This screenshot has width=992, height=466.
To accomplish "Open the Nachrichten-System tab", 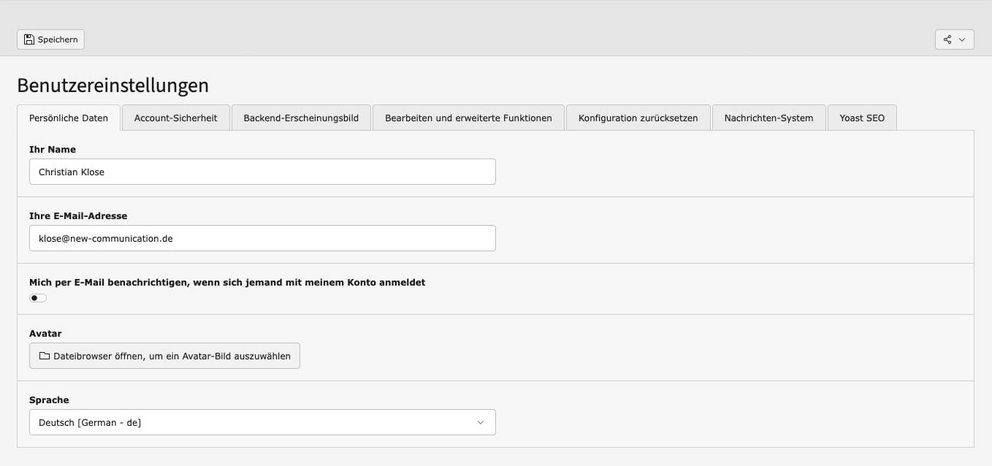I will (769, 118).
